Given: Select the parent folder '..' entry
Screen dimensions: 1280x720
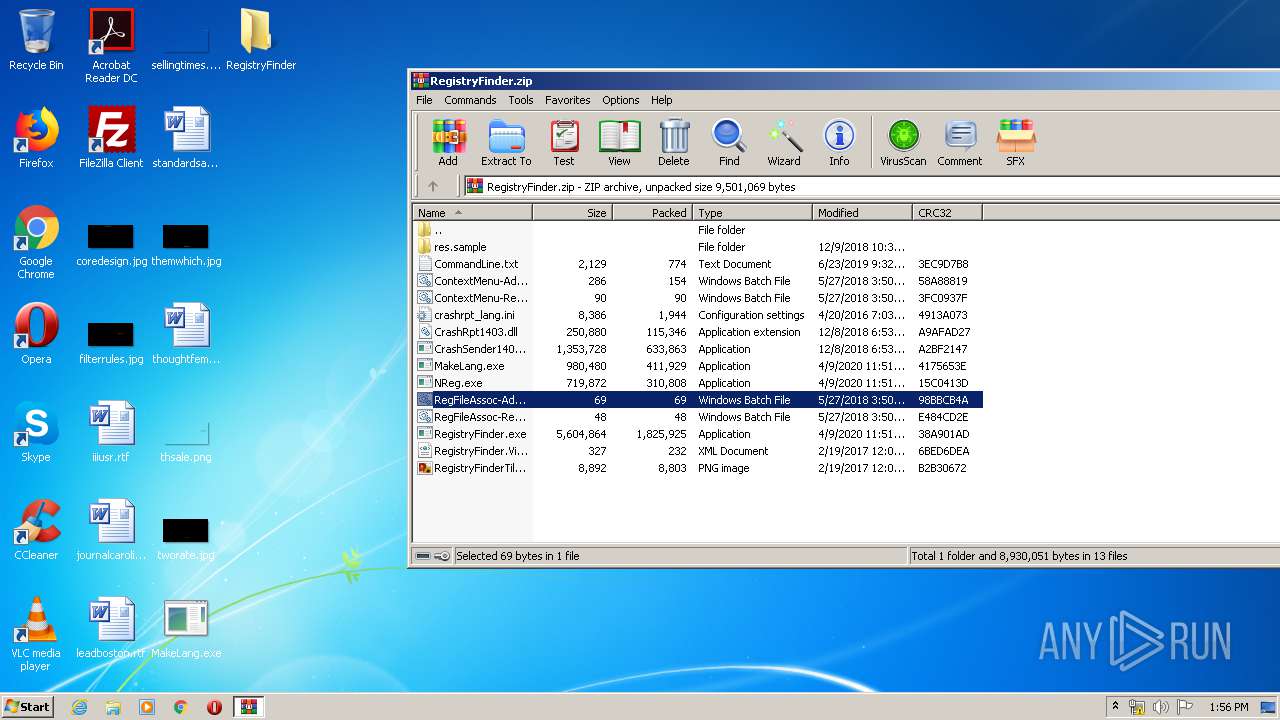Looking at the screenshot, I should pyautogui.click(x=698, y=230).
